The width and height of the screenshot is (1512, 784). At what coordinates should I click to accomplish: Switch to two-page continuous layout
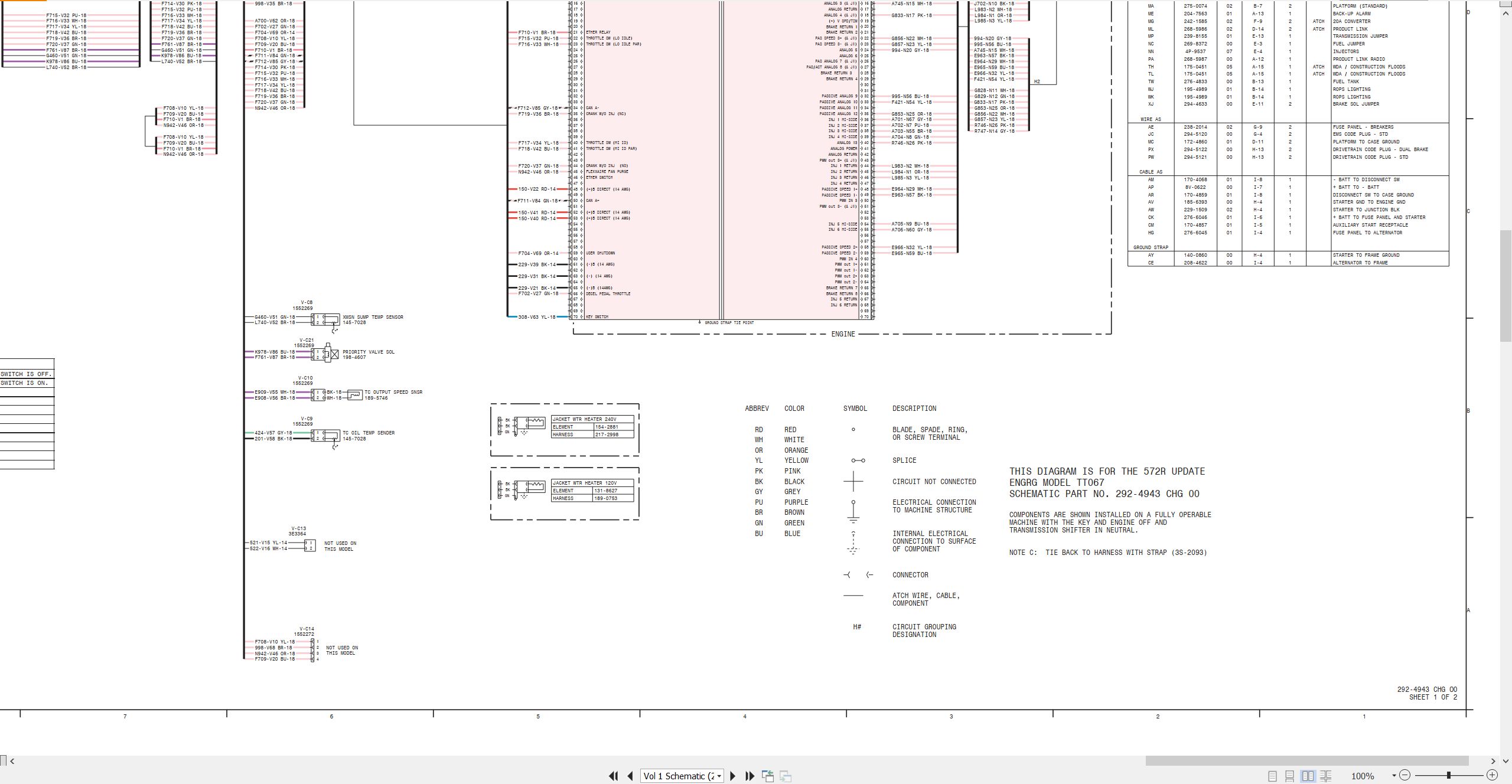1326,776
